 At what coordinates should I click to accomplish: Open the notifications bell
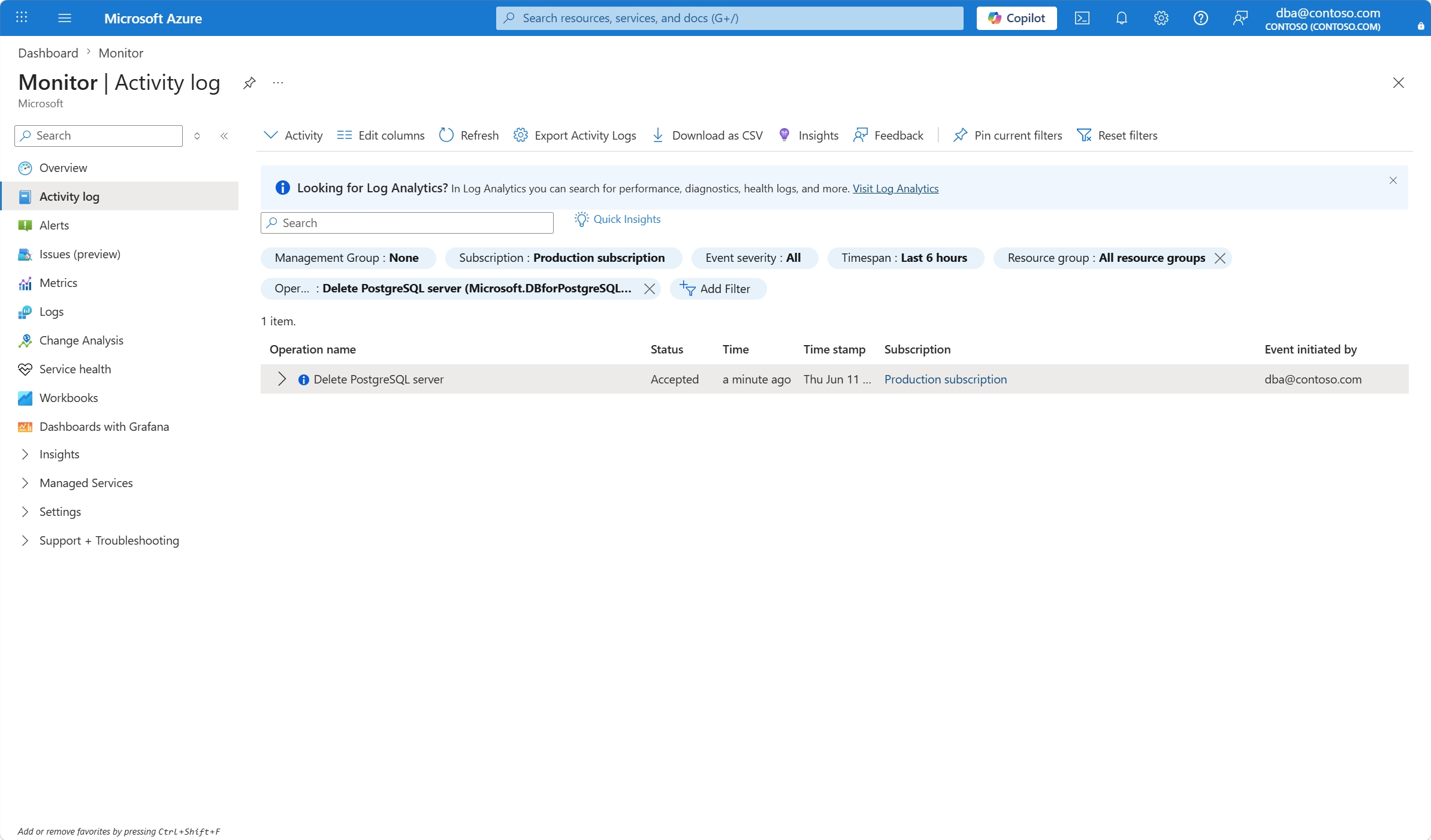coord(1121,18)
